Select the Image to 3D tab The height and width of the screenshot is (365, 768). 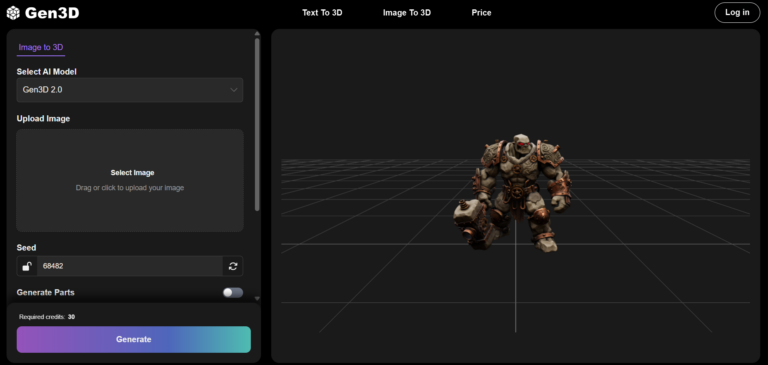click(41, 48)
